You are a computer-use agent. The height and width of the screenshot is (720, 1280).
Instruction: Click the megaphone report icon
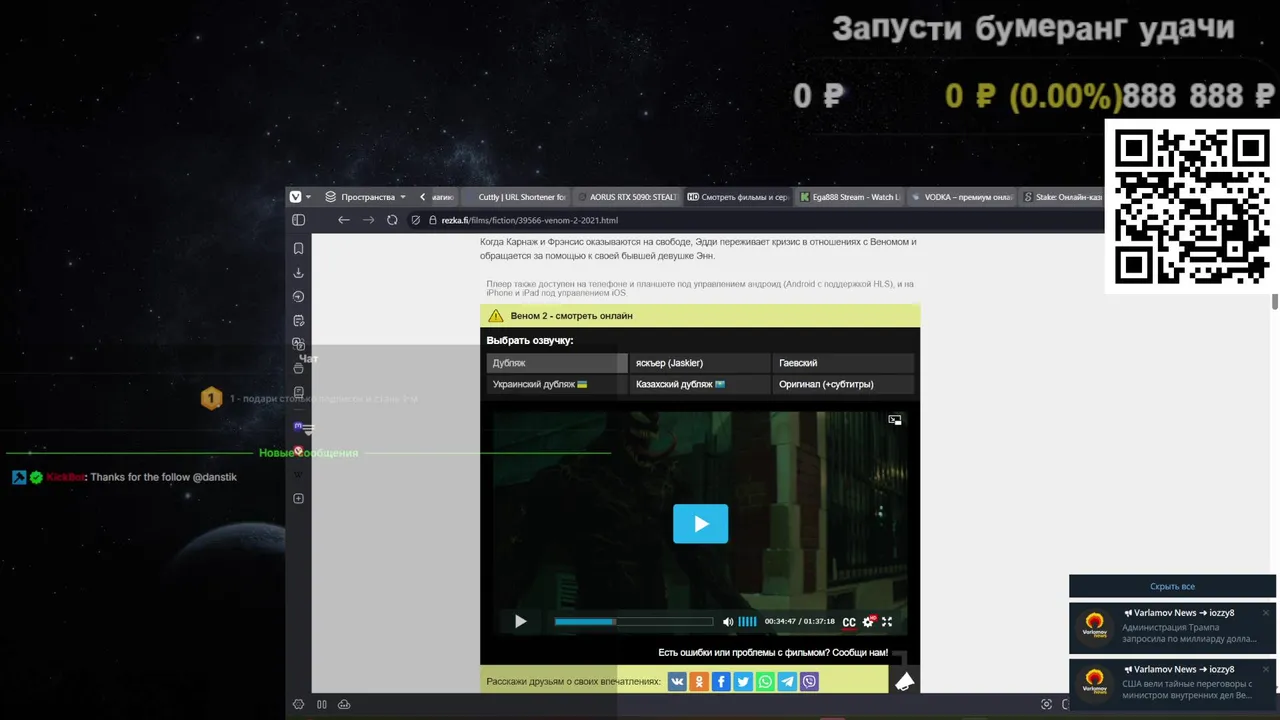(904, 681)
